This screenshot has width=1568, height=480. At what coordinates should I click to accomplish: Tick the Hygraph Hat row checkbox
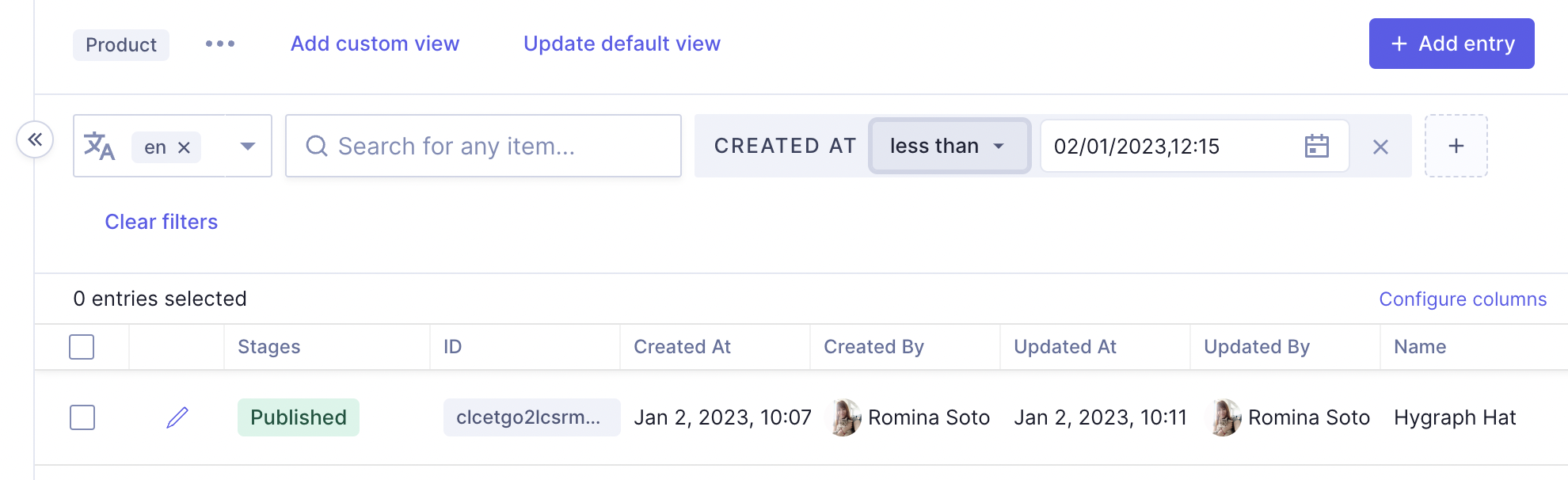pyautogui.click(x=82, y=417)
